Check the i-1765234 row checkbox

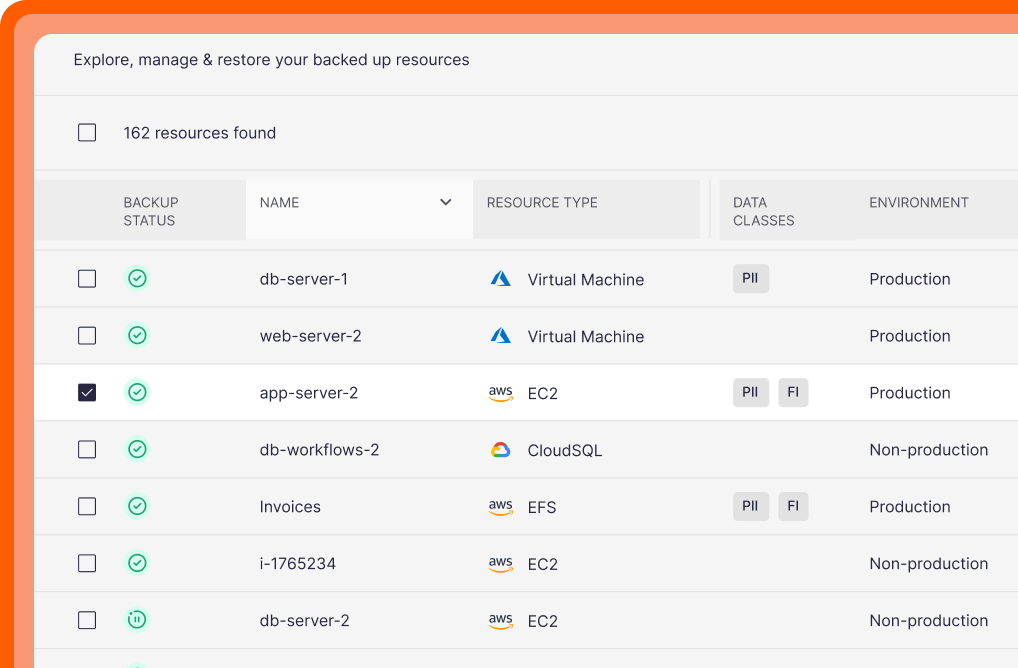tap(87, 563)
